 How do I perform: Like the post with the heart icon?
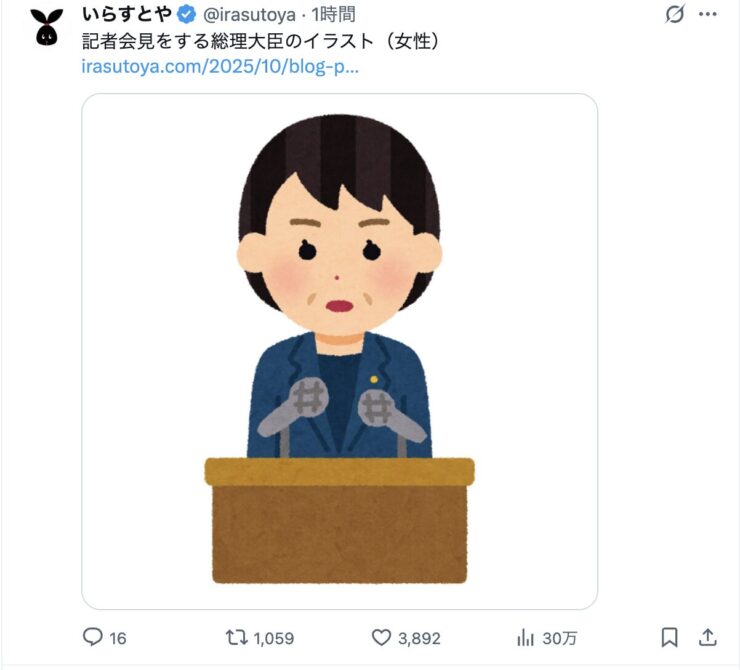click(x=381, y=637)
